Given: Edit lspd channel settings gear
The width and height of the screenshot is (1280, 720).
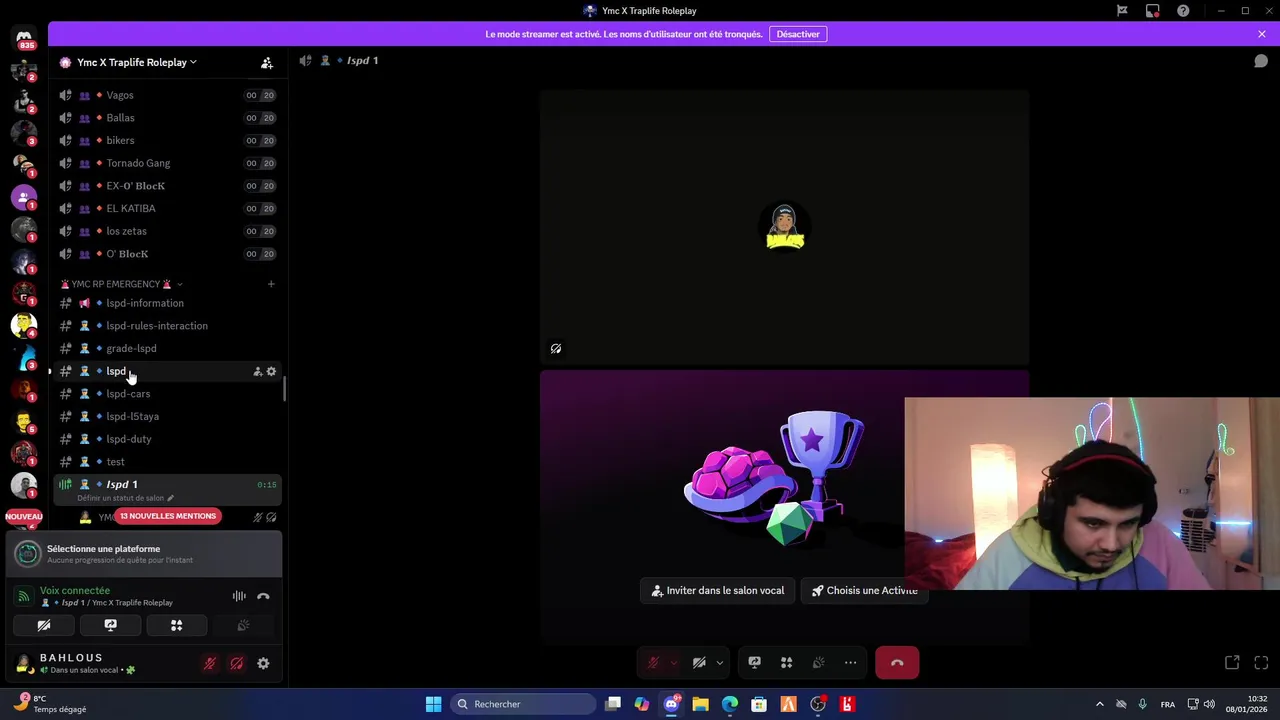Looking at the screenshot, I should (271, 372).
